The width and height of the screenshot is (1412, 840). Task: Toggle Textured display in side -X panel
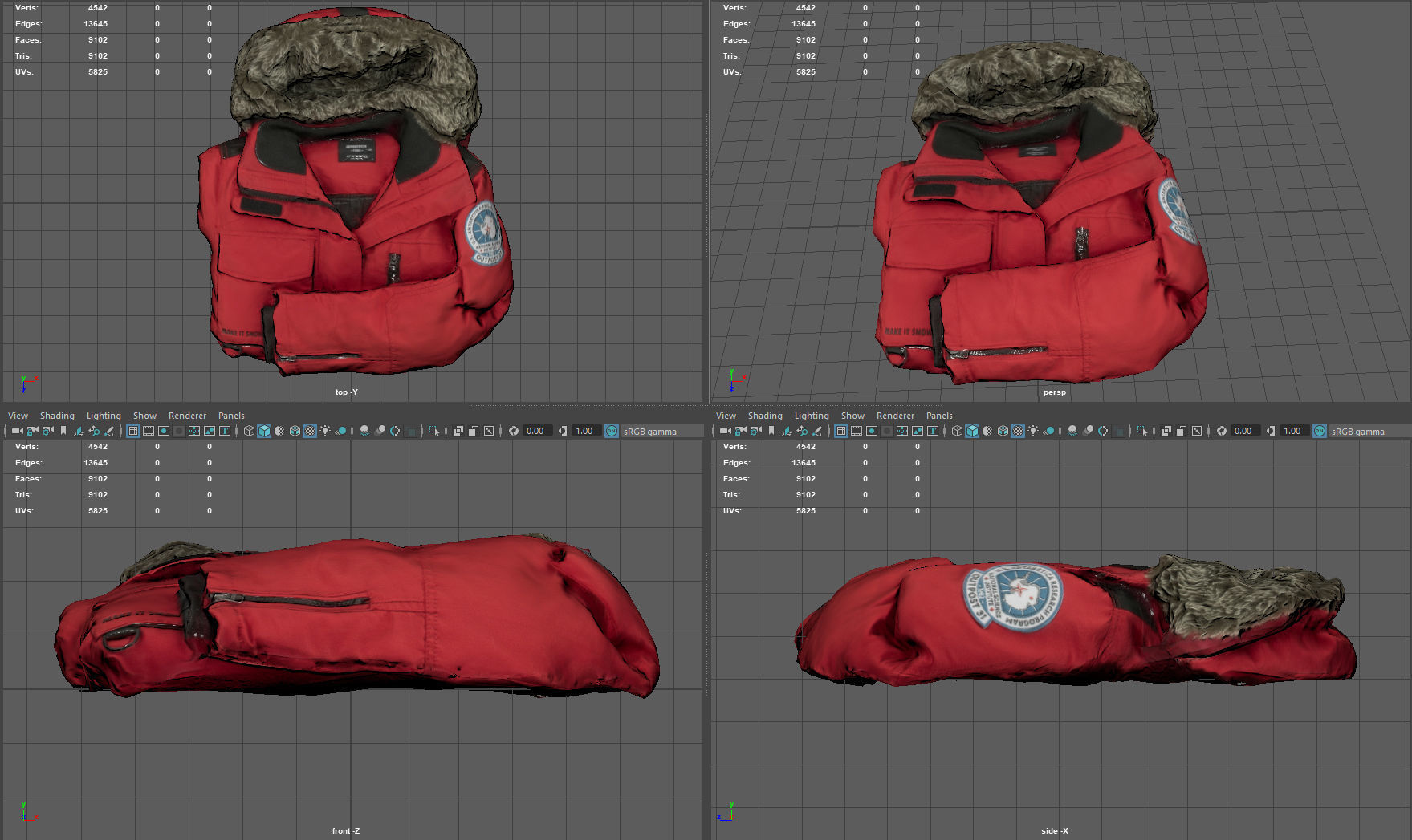(1018, 431)
